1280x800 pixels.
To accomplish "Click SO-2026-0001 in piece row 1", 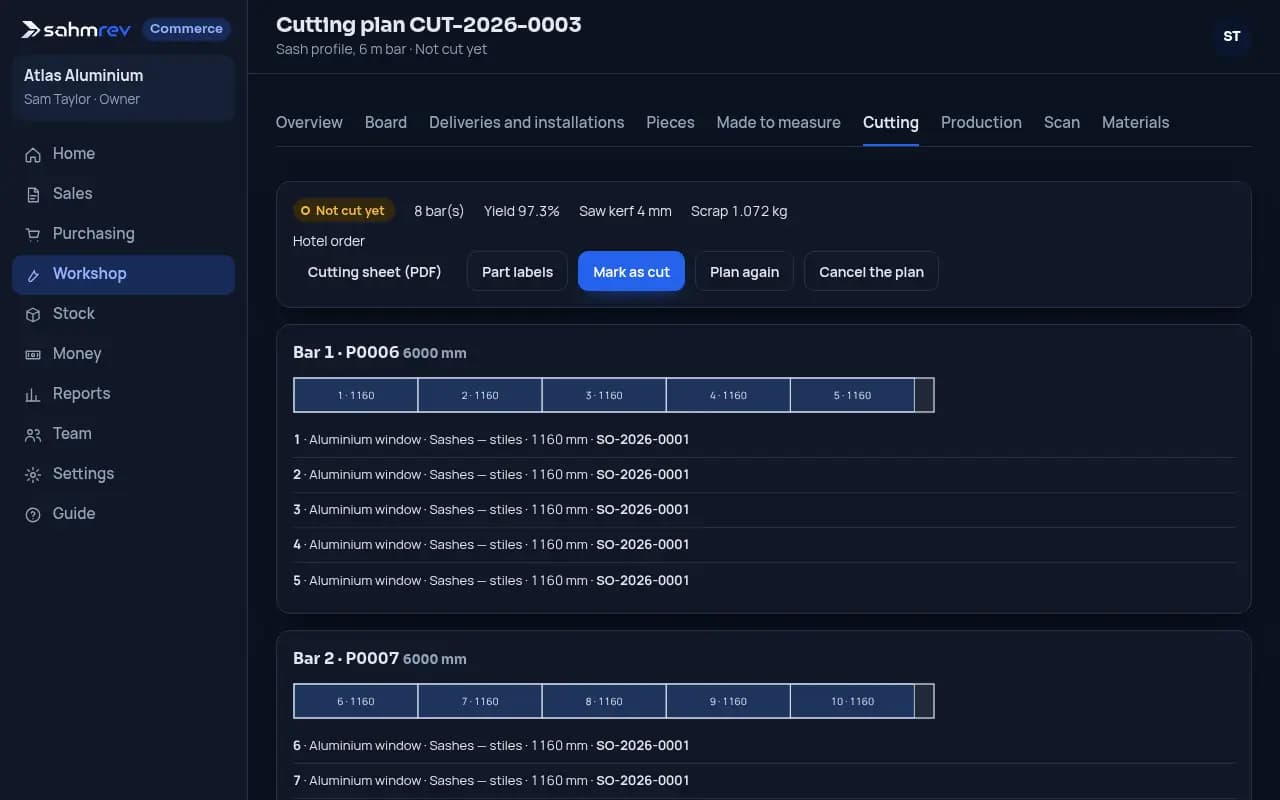I will (x=643, y=439).
